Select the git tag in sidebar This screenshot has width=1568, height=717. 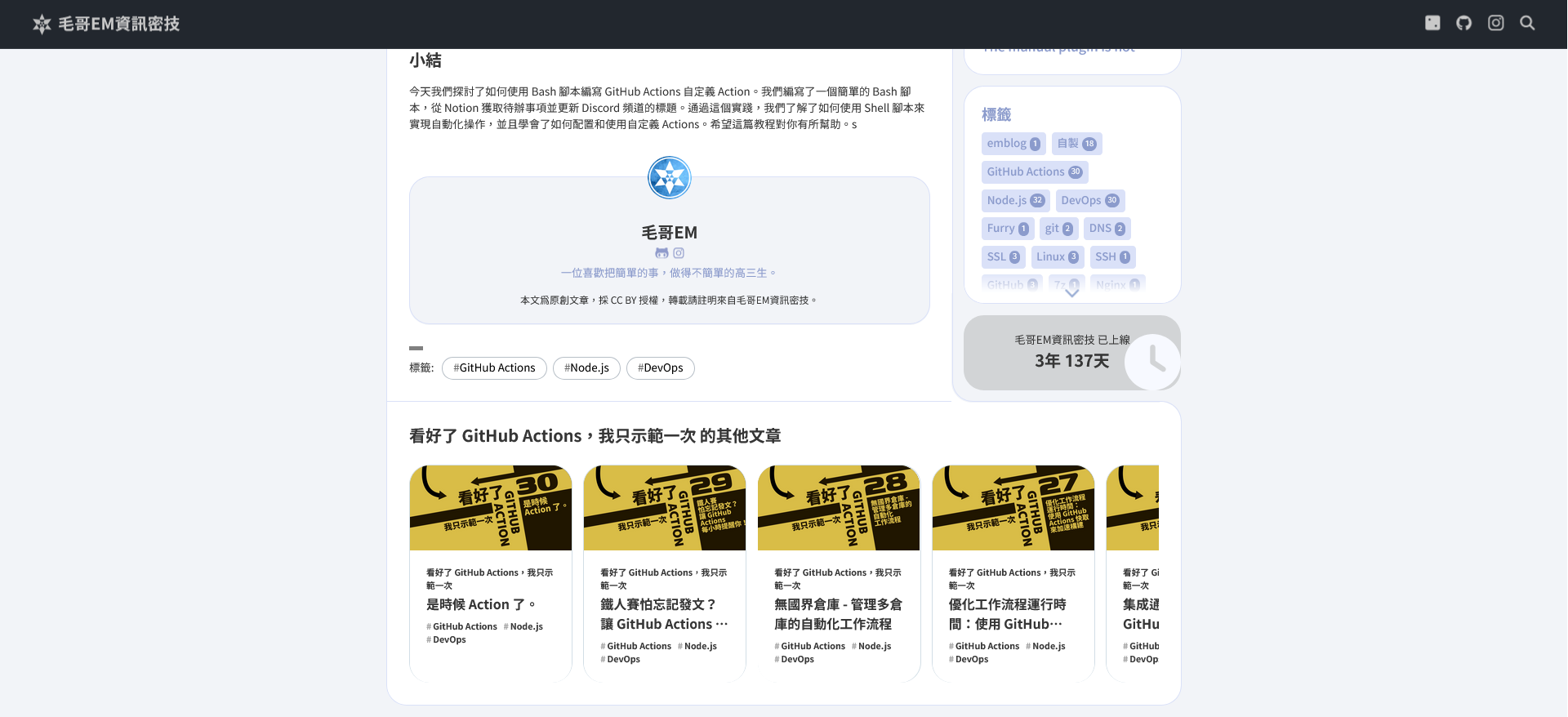[1059, 229]
